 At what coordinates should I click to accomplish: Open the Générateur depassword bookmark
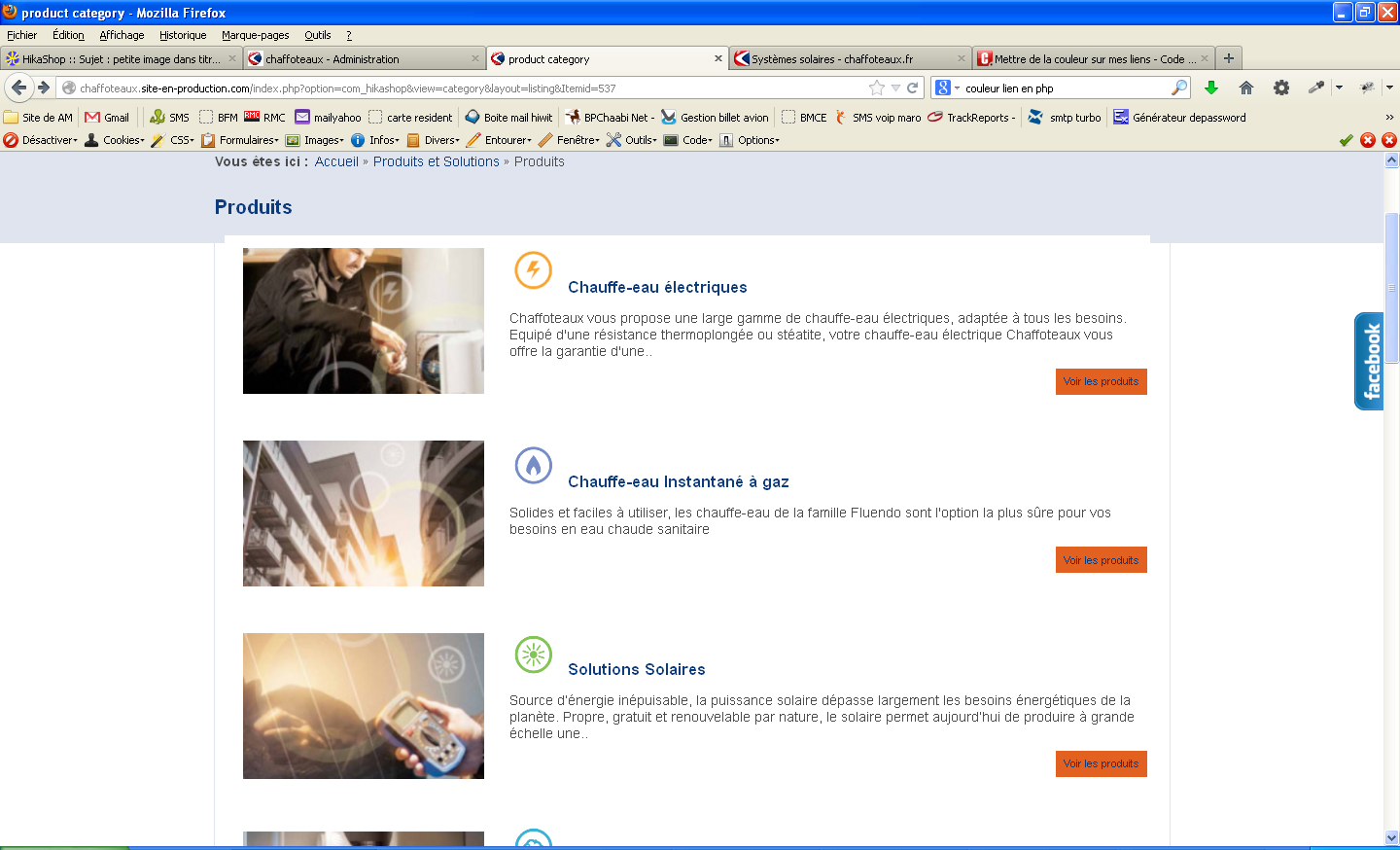pos(1179,118)
